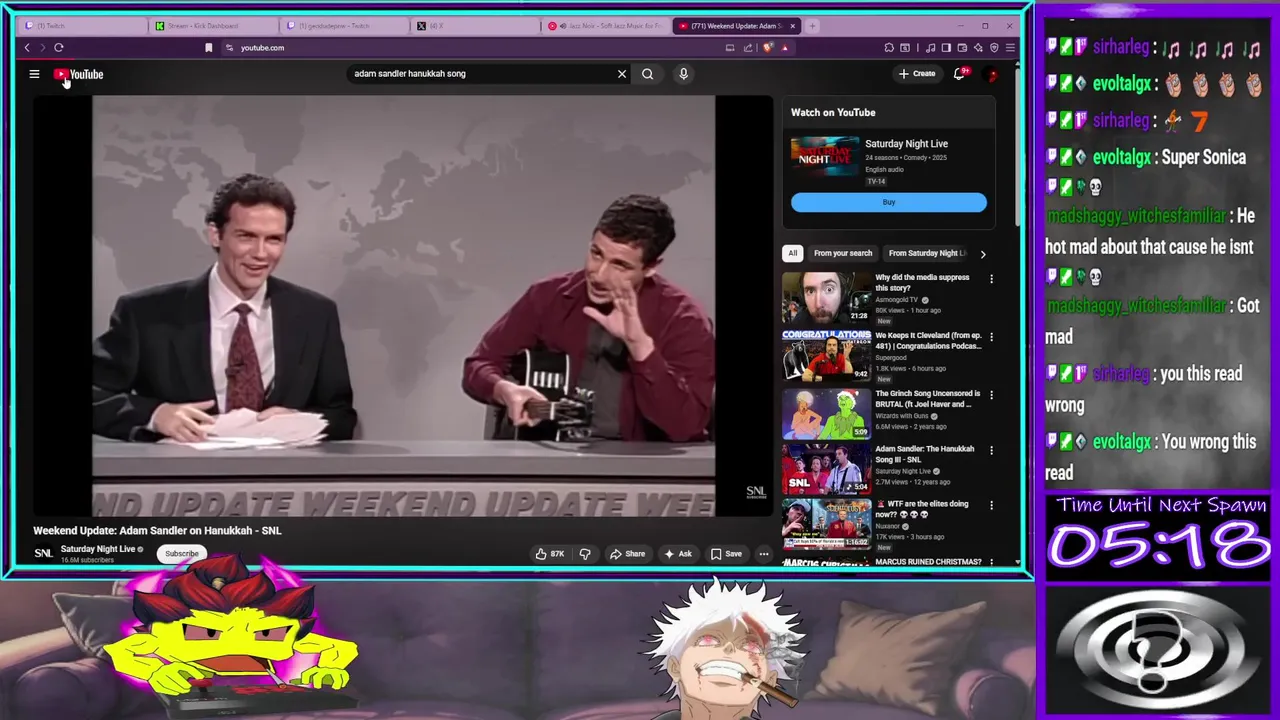Click the video player showing Weekend Update

(x=404, y=306)
